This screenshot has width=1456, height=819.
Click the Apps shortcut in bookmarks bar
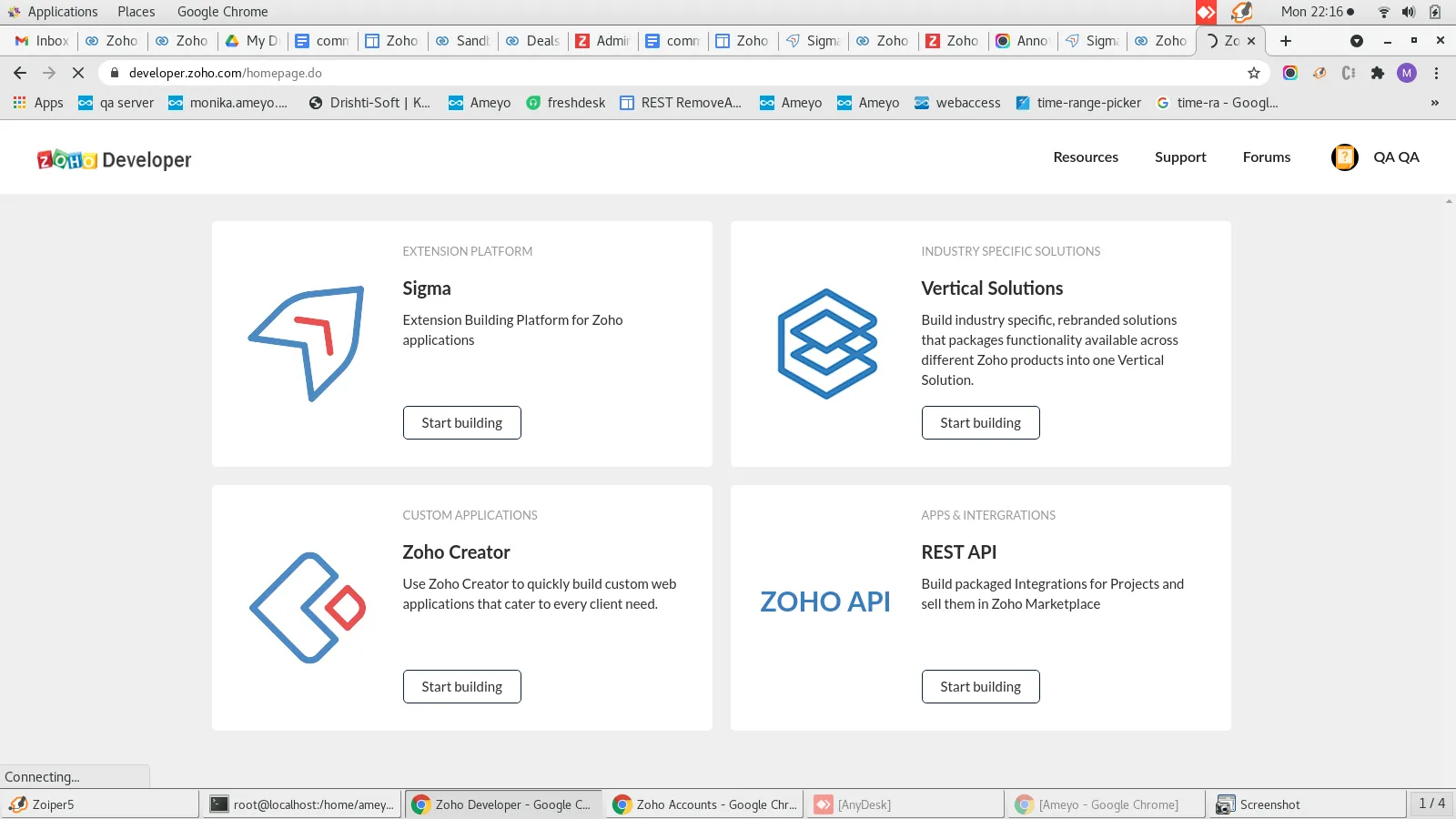click(x=38, y=103)
